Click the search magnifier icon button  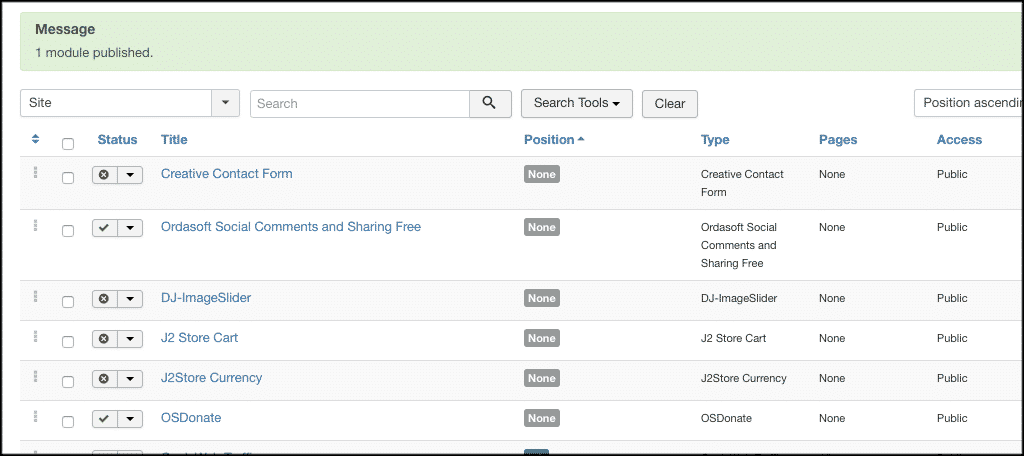point(490,103)
